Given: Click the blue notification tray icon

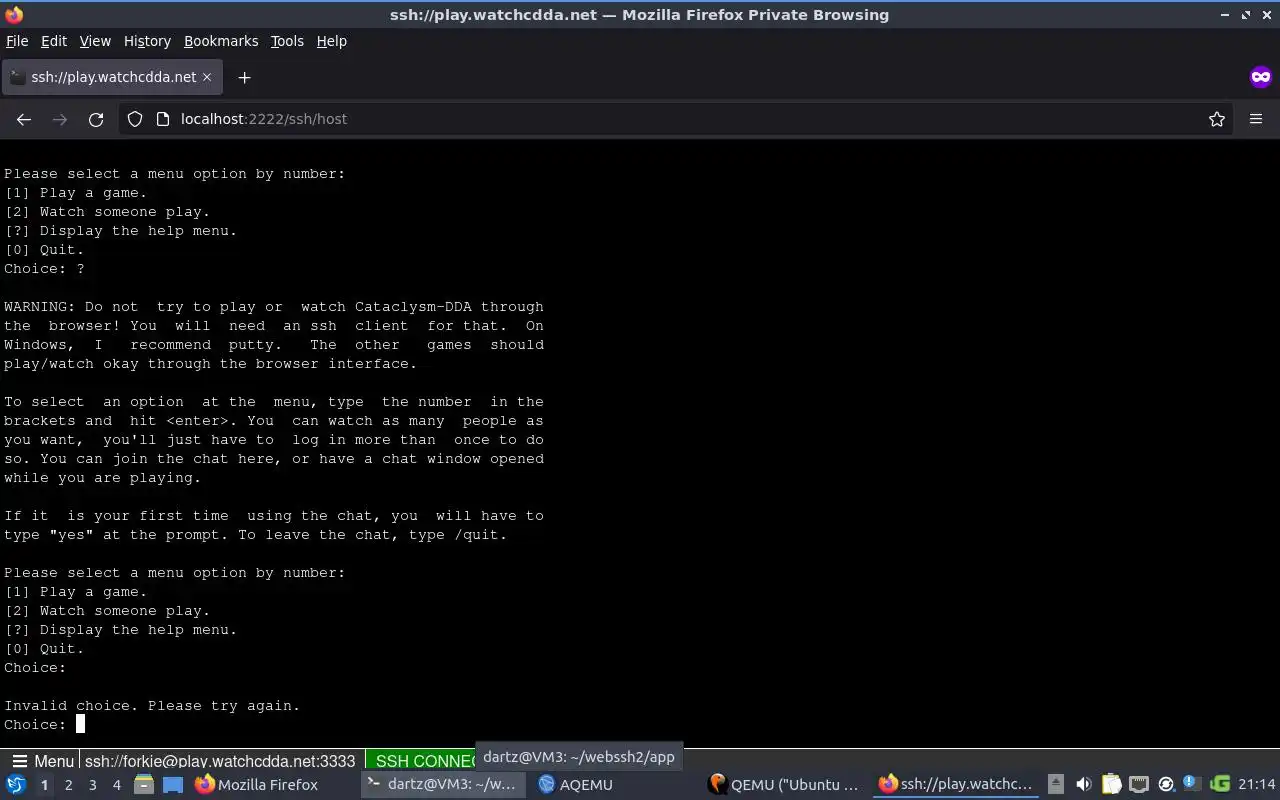Looking at the screenshot, I should tap(1191, 785).
